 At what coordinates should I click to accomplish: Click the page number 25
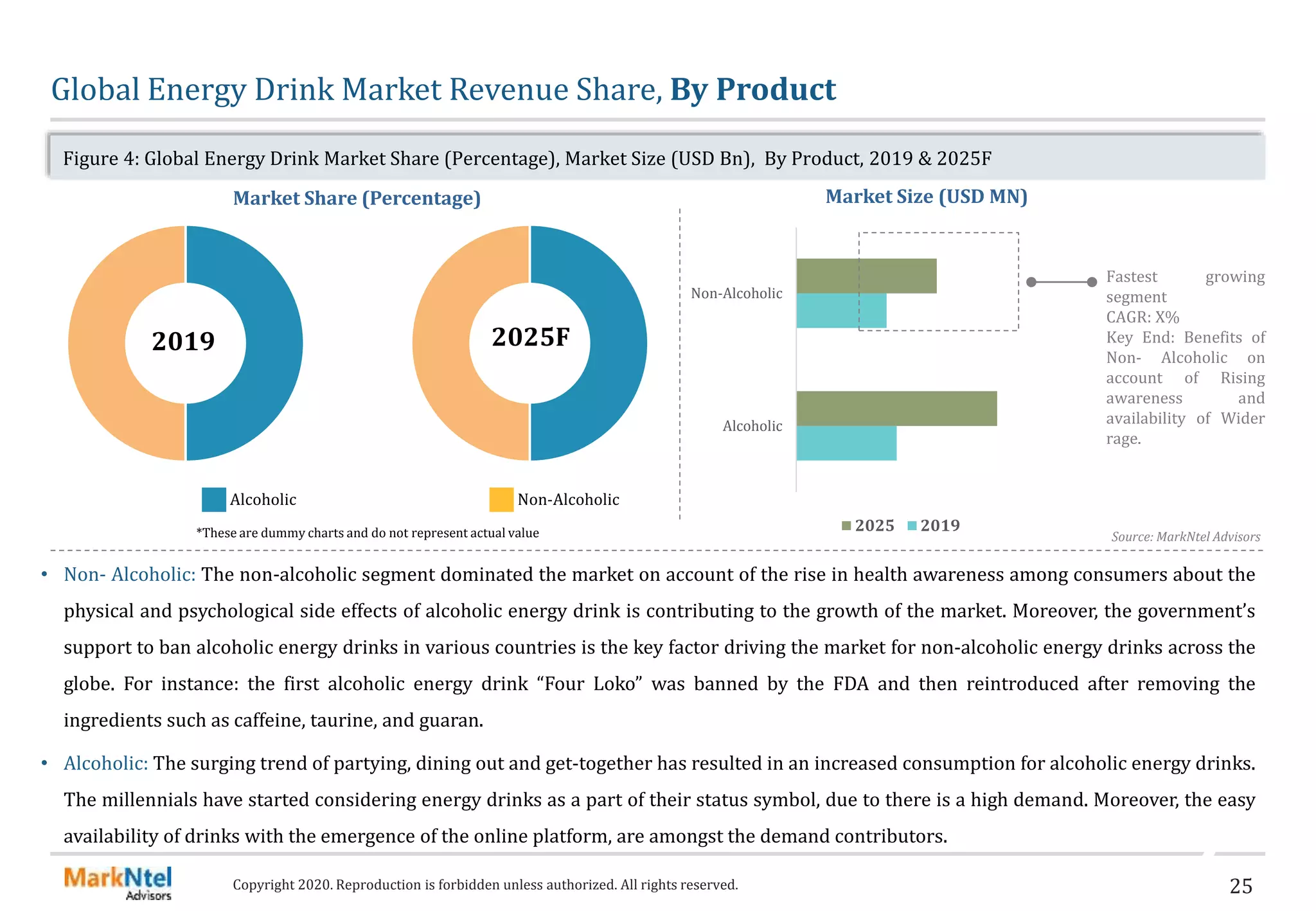pyautogui.click(x=1241, y=887)
